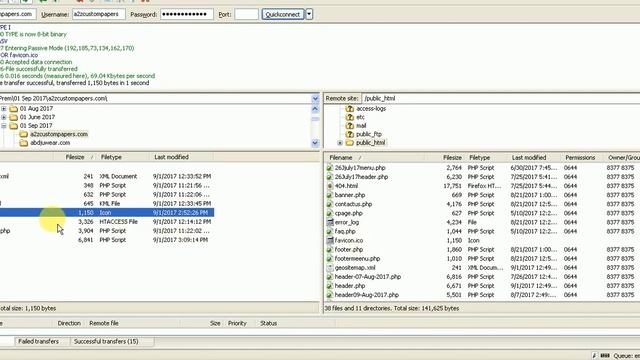Click the 01 Sep 2017 folder icon
The height and width of the screenshot is (360, 640).
[13, 126]
